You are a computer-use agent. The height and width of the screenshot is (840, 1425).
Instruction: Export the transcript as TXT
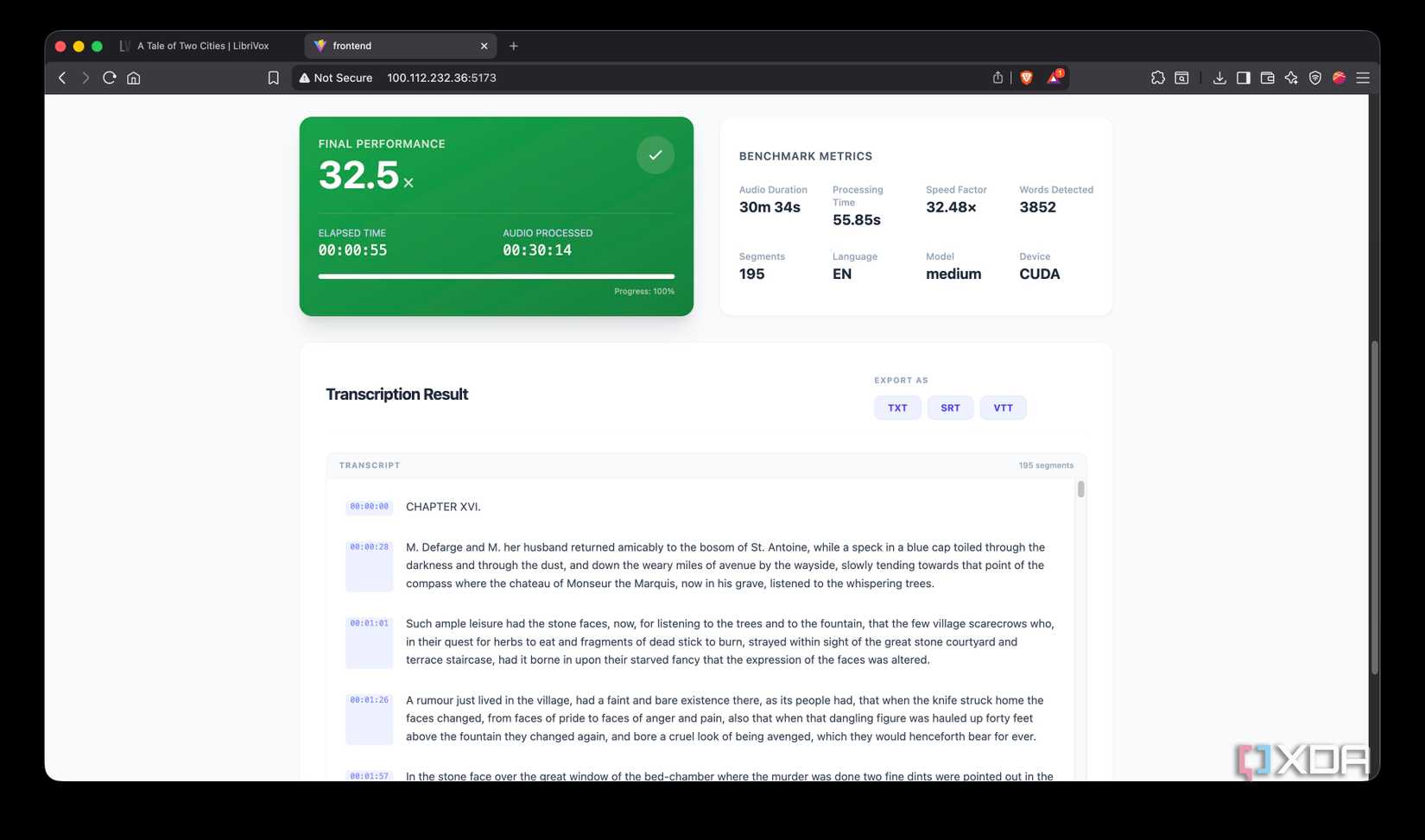click(896, 407)
